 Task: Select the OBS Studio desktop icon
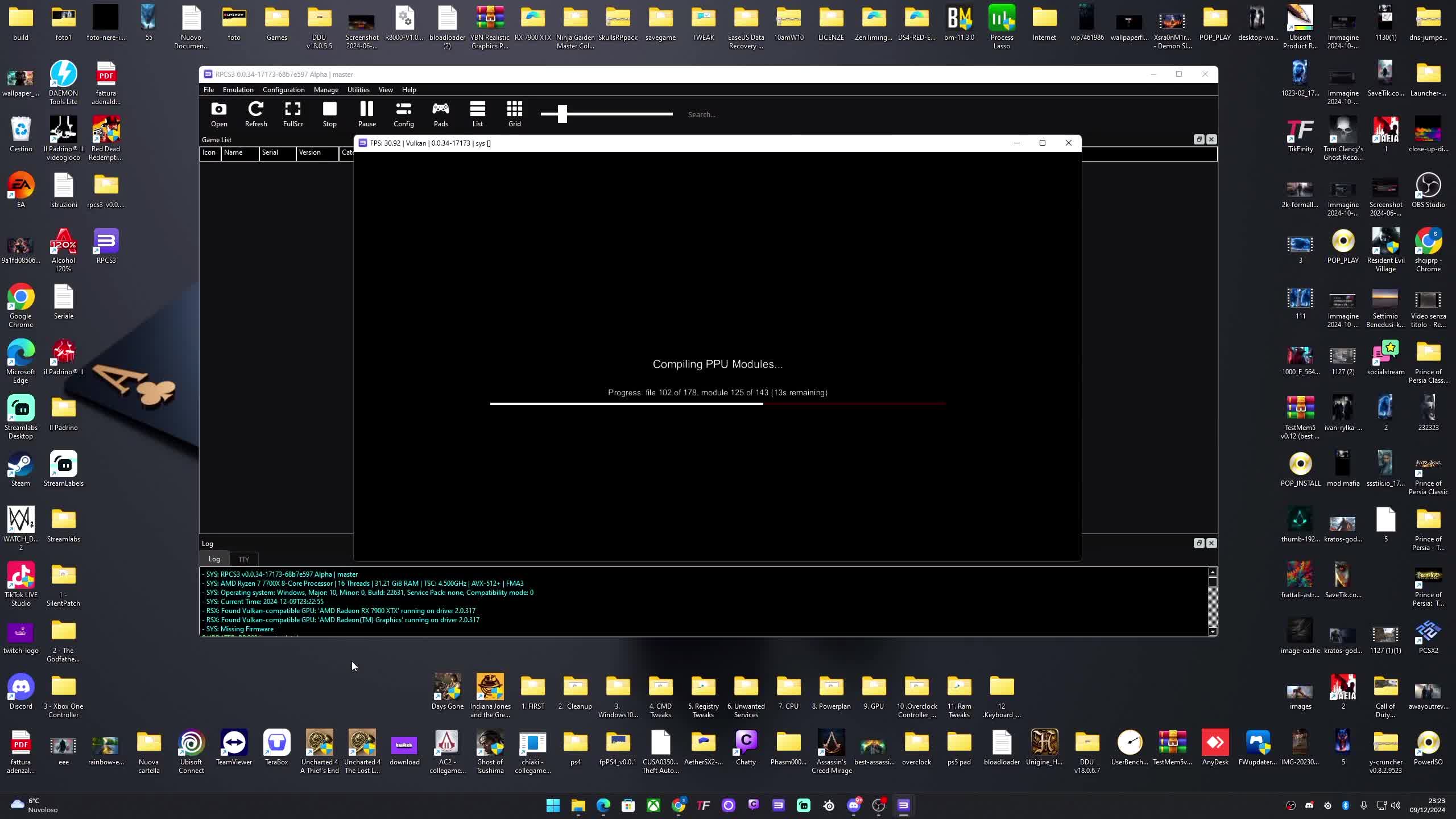(1428, 191)
